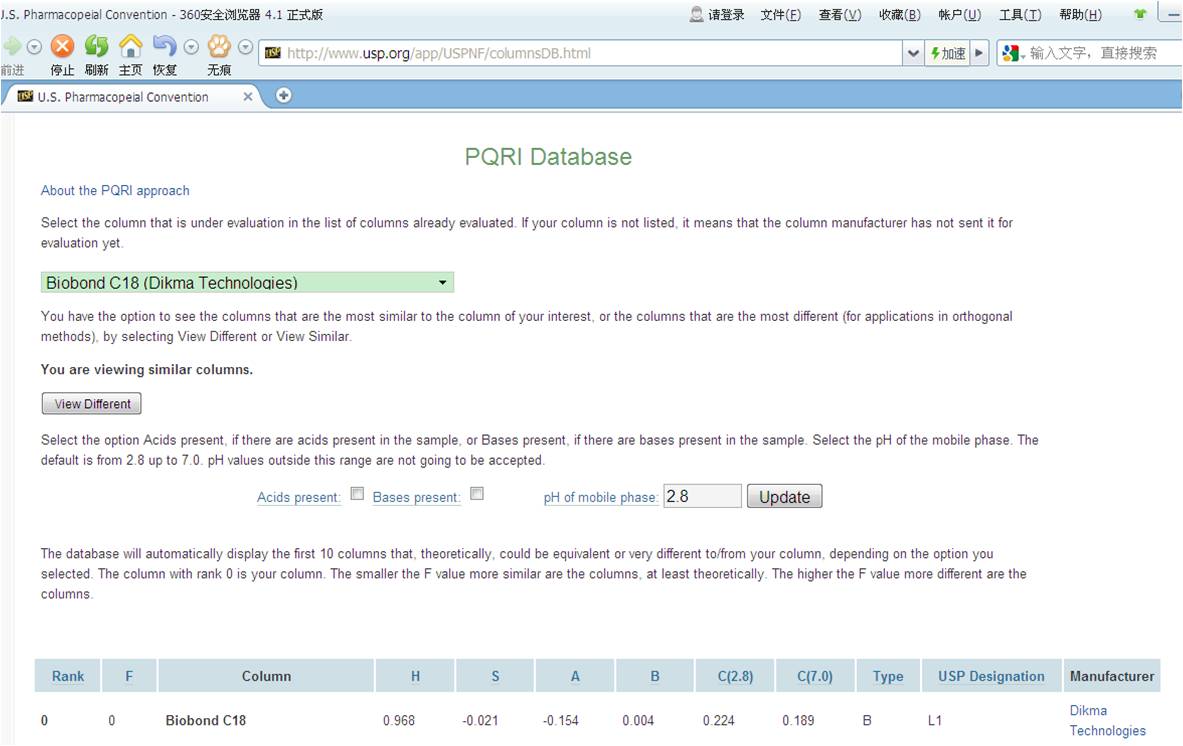1183x746 pixels.
Task: Open the 帮助(H) menu
Action: (1080, 14)
